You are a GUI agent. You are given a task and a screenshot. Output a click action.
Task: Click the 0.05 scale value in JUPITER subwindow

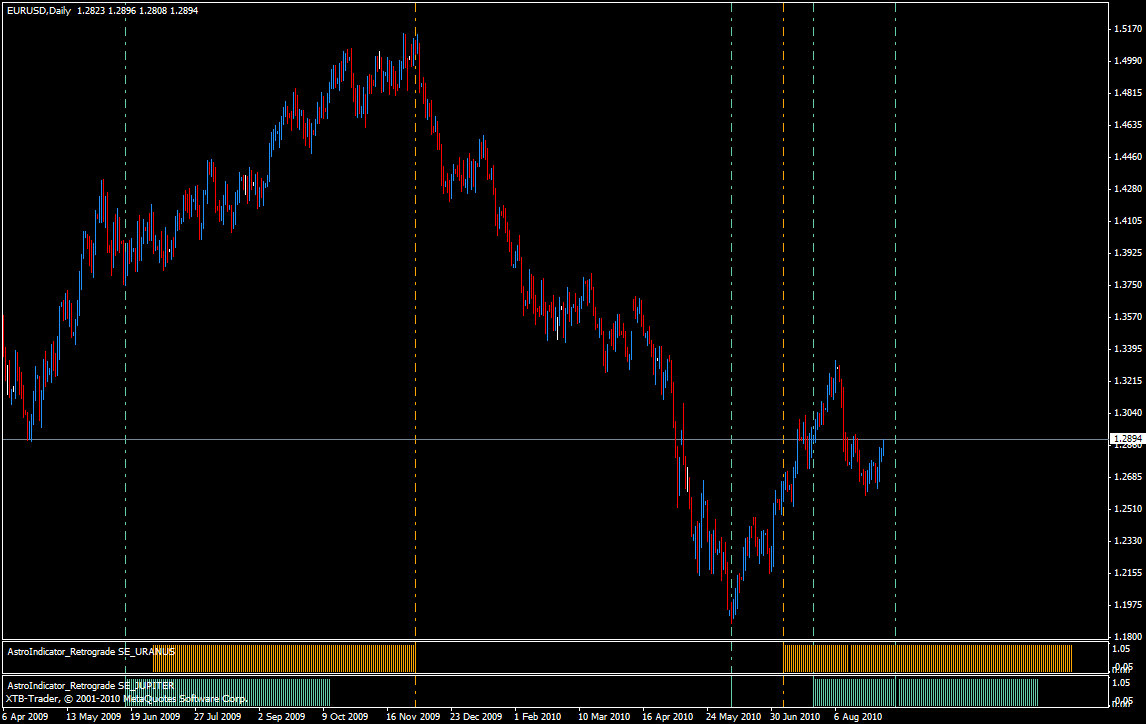tap(1123, 702)
